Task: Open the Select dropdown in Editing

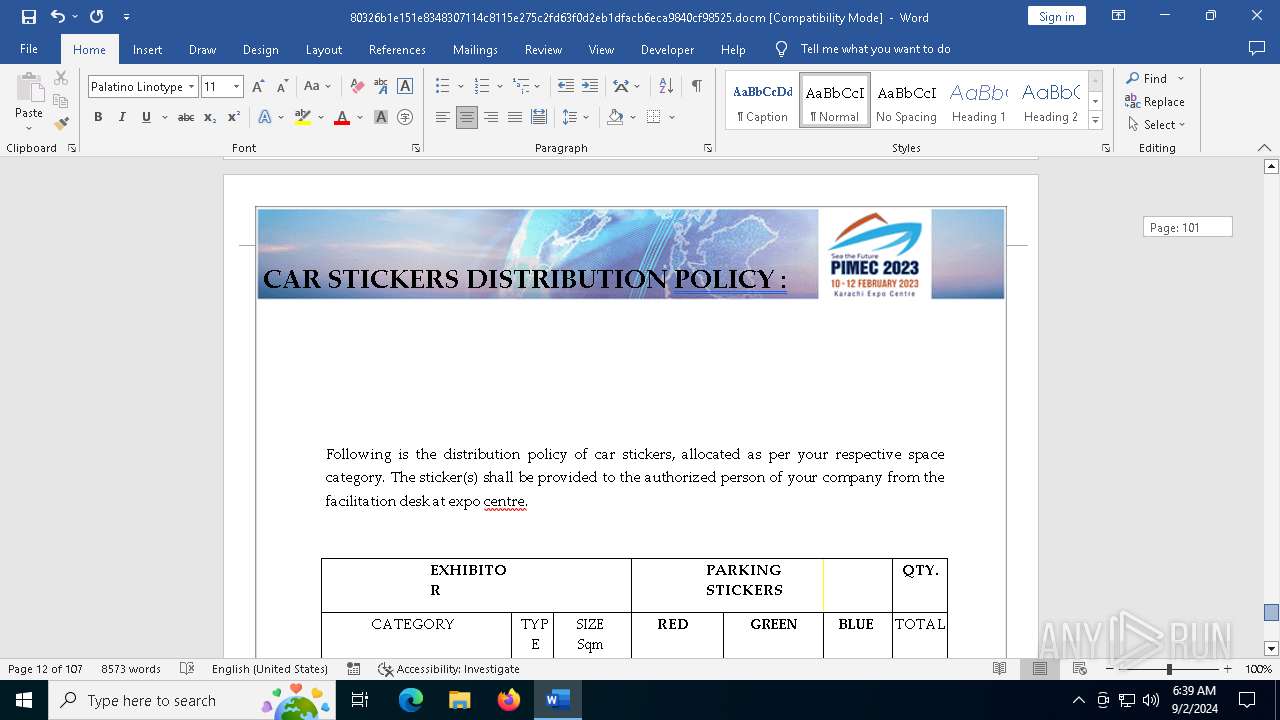Action: click(1157, 125)
